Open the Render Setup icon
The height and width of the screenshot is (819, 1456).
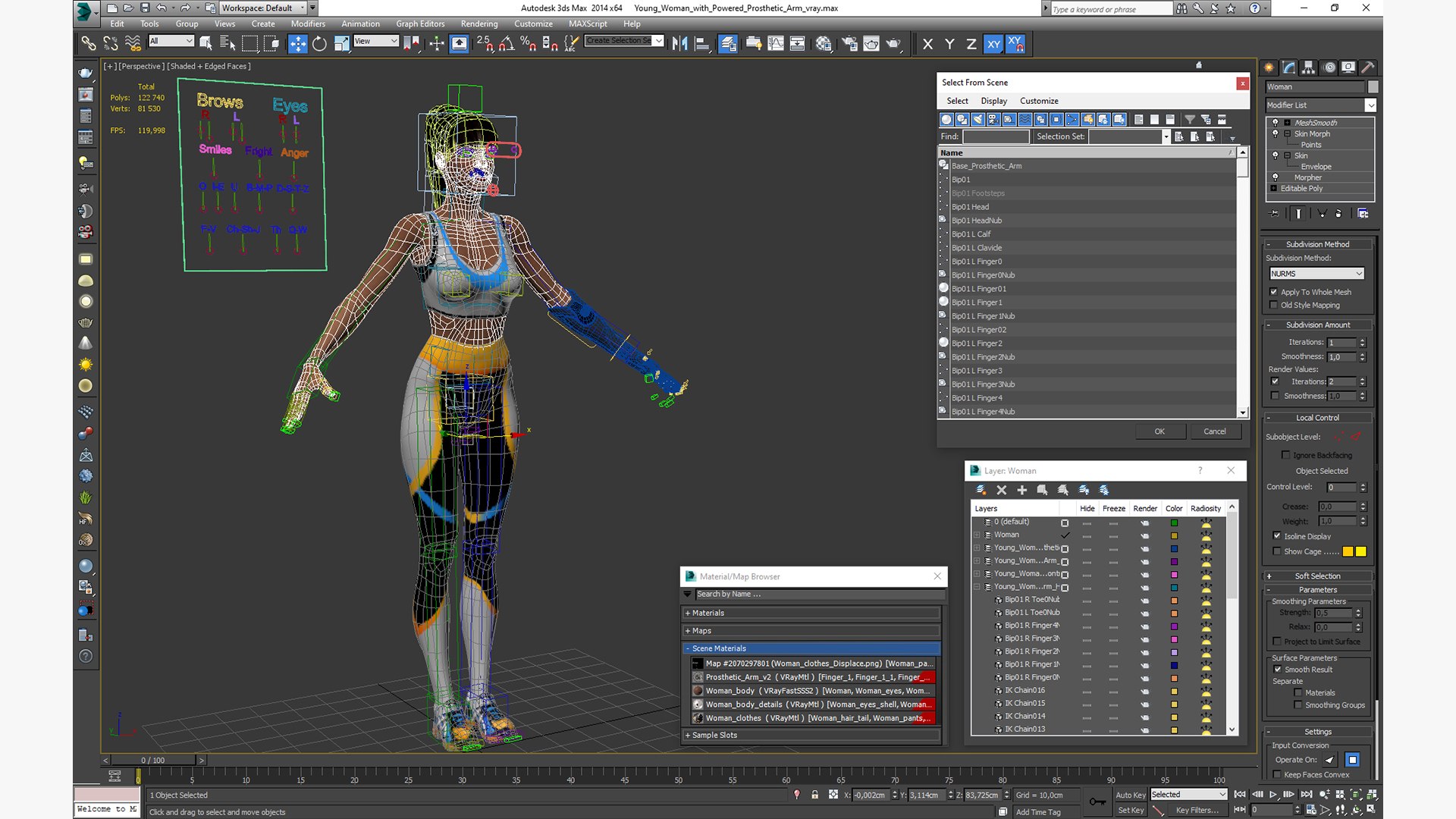849,44
